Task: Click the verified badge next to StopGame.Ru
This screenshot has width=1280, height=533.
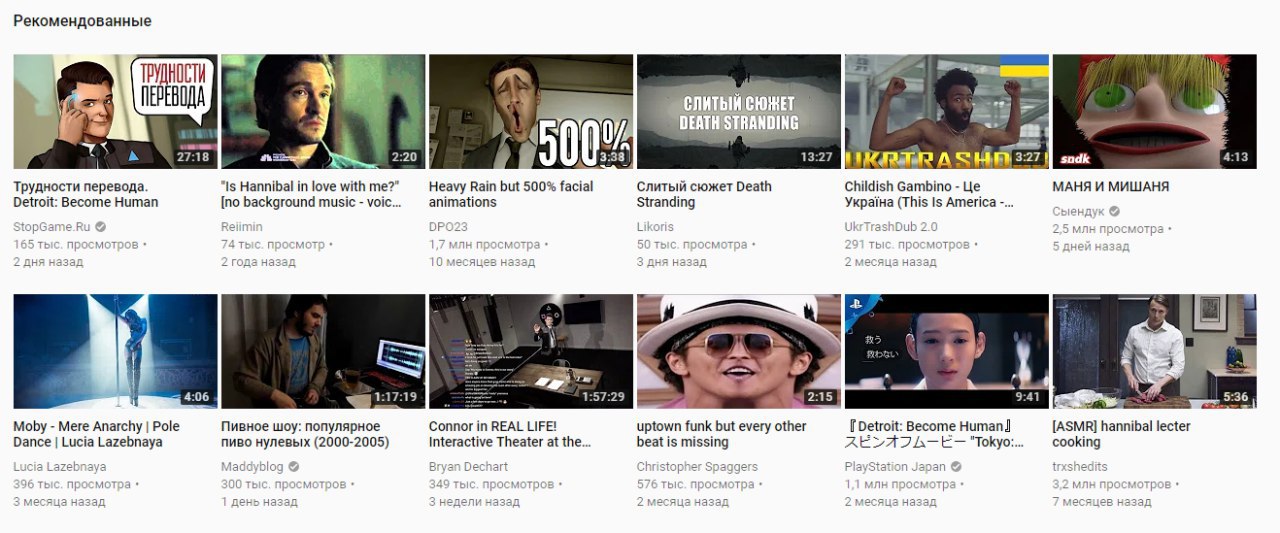Action: pyautogui.click(x=100, y=227)
